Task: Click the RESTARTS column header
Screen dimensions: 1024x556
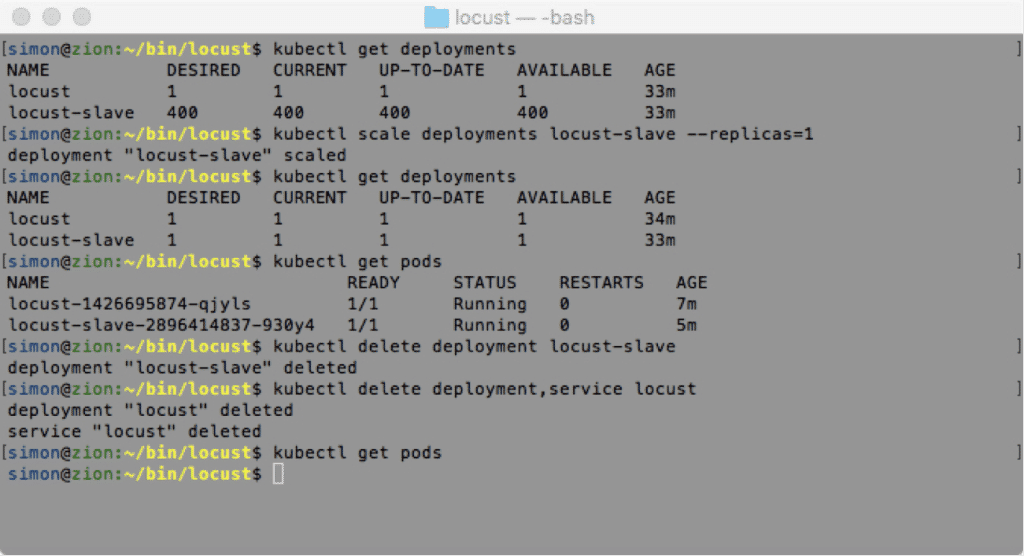Action: click(x=601, y=283)
